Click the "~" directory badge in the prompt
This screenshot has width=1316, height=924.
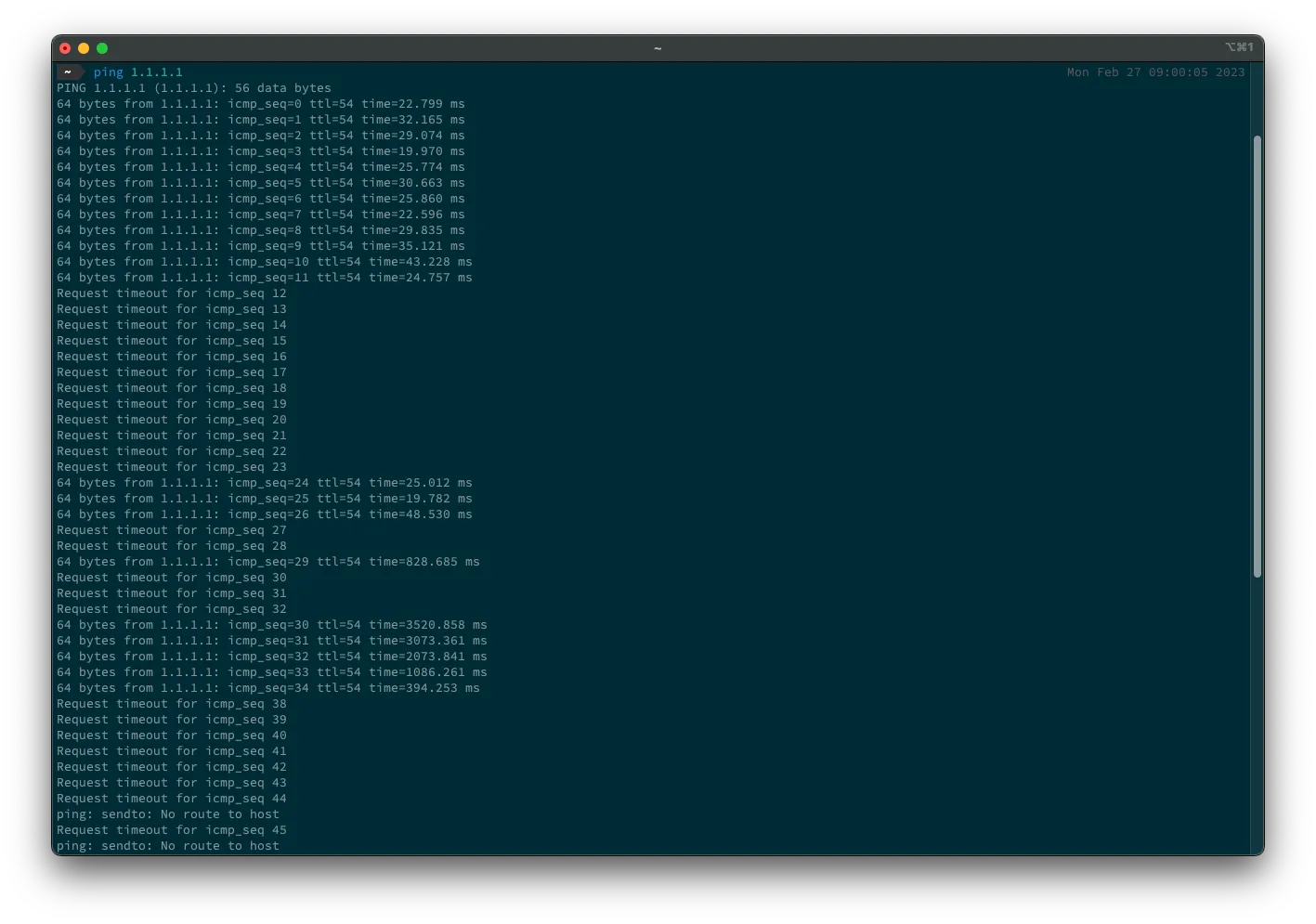coord(69,72)
